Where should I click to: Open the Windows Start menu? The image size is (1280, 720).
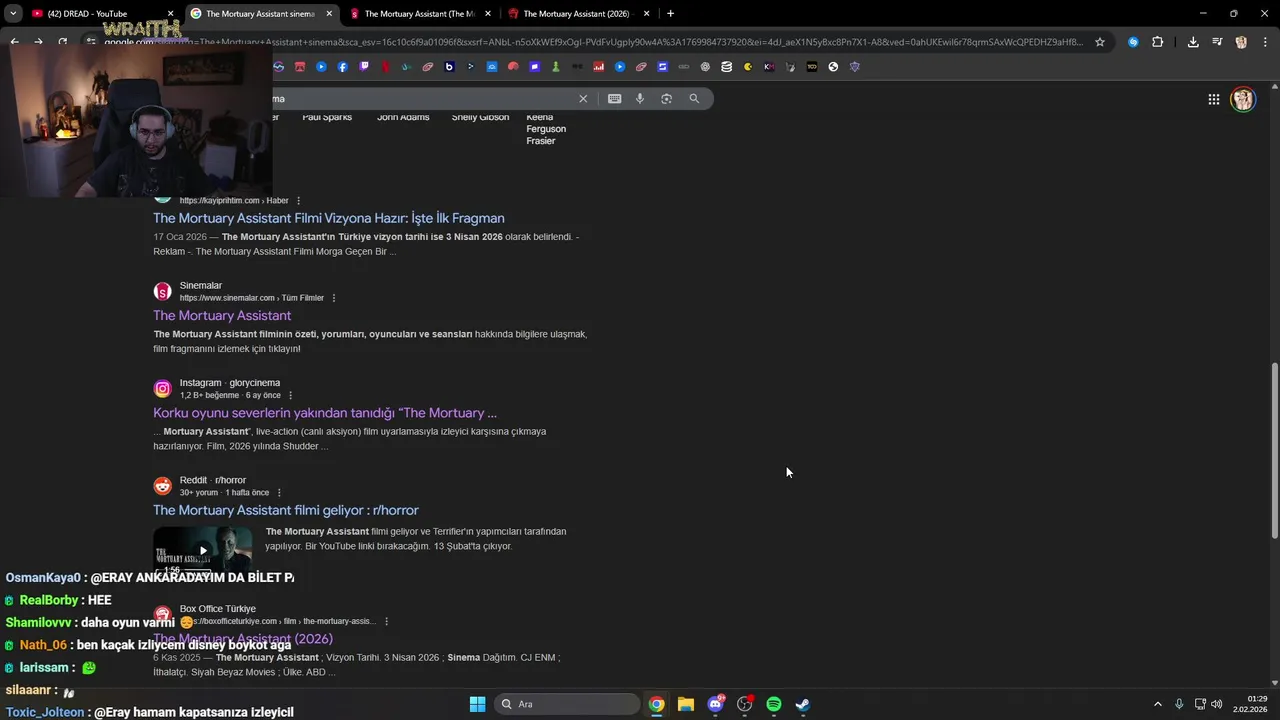(477, 704)
